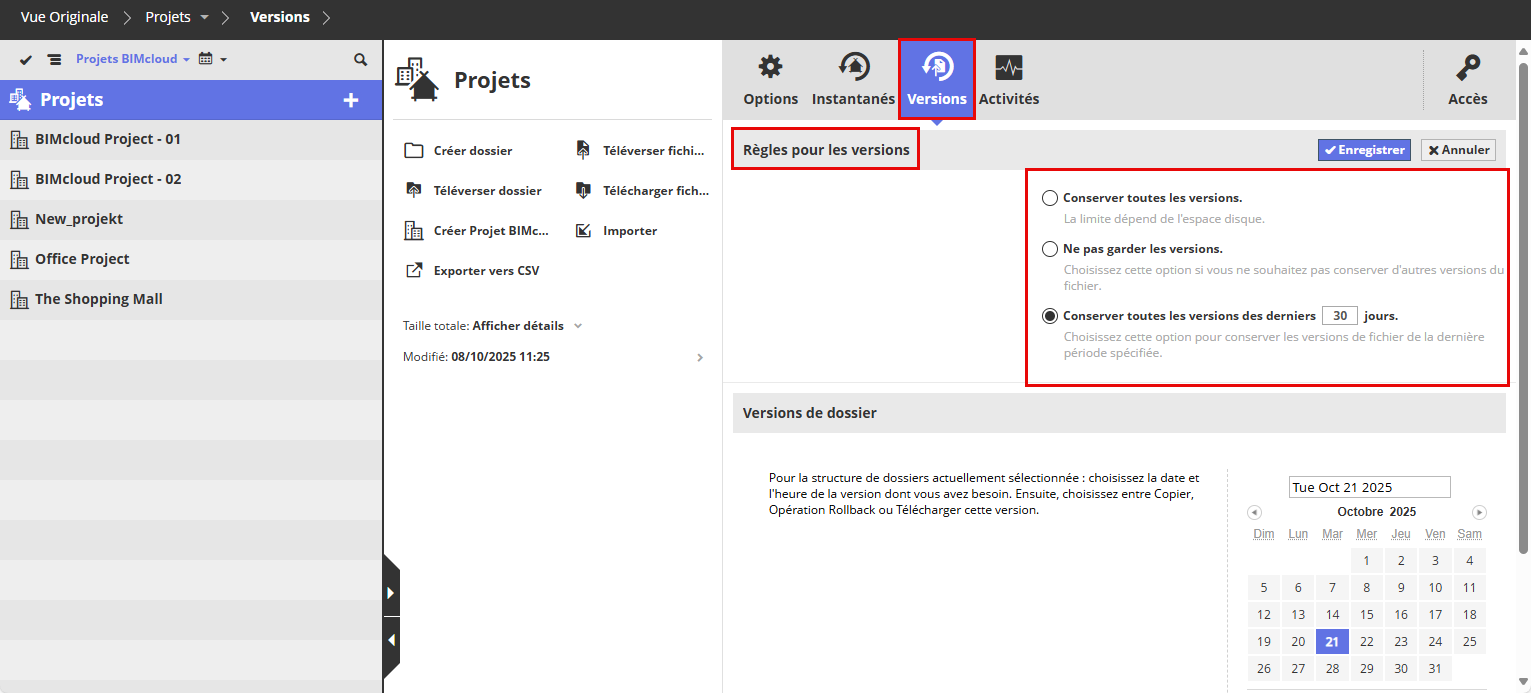Click Téléverser dossier icon
Image resolution: width=1531 pixels, height=693 pixels.
tap(414, 191)
